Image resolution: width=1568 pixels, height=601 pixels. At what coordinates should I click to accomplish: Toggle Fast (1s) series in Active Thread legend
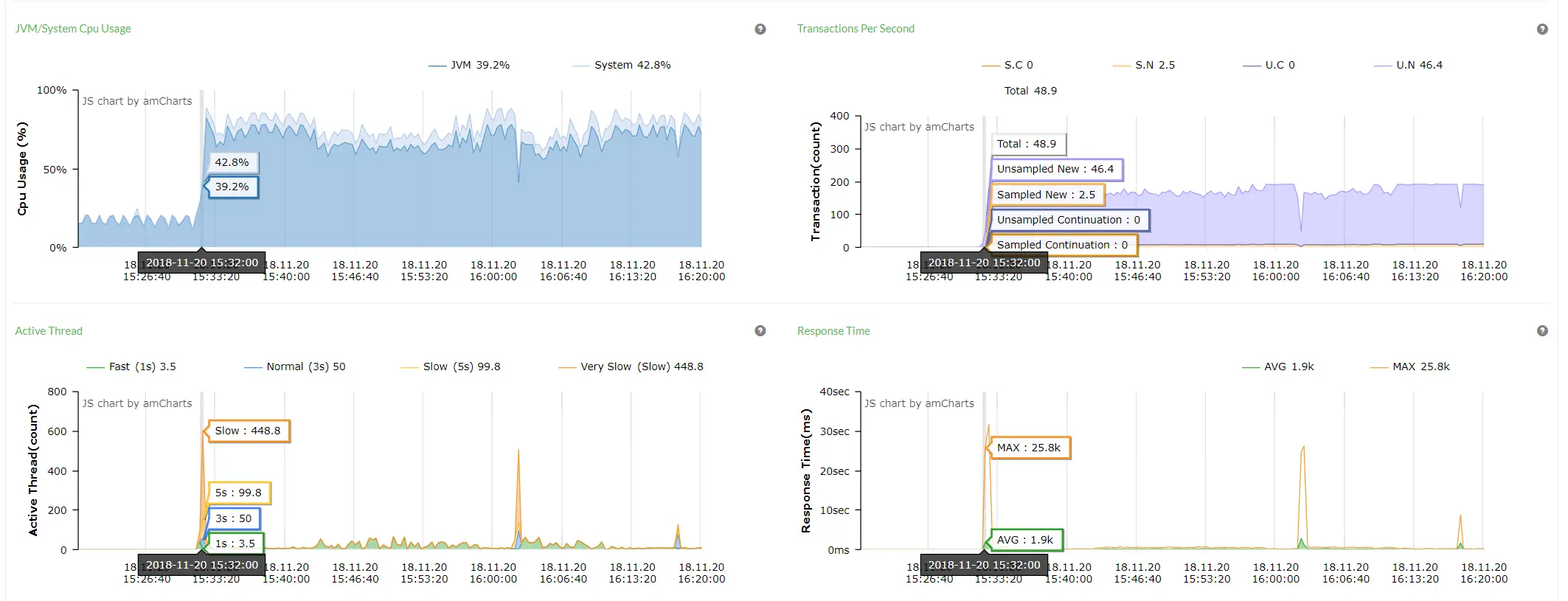coord(131,366)
